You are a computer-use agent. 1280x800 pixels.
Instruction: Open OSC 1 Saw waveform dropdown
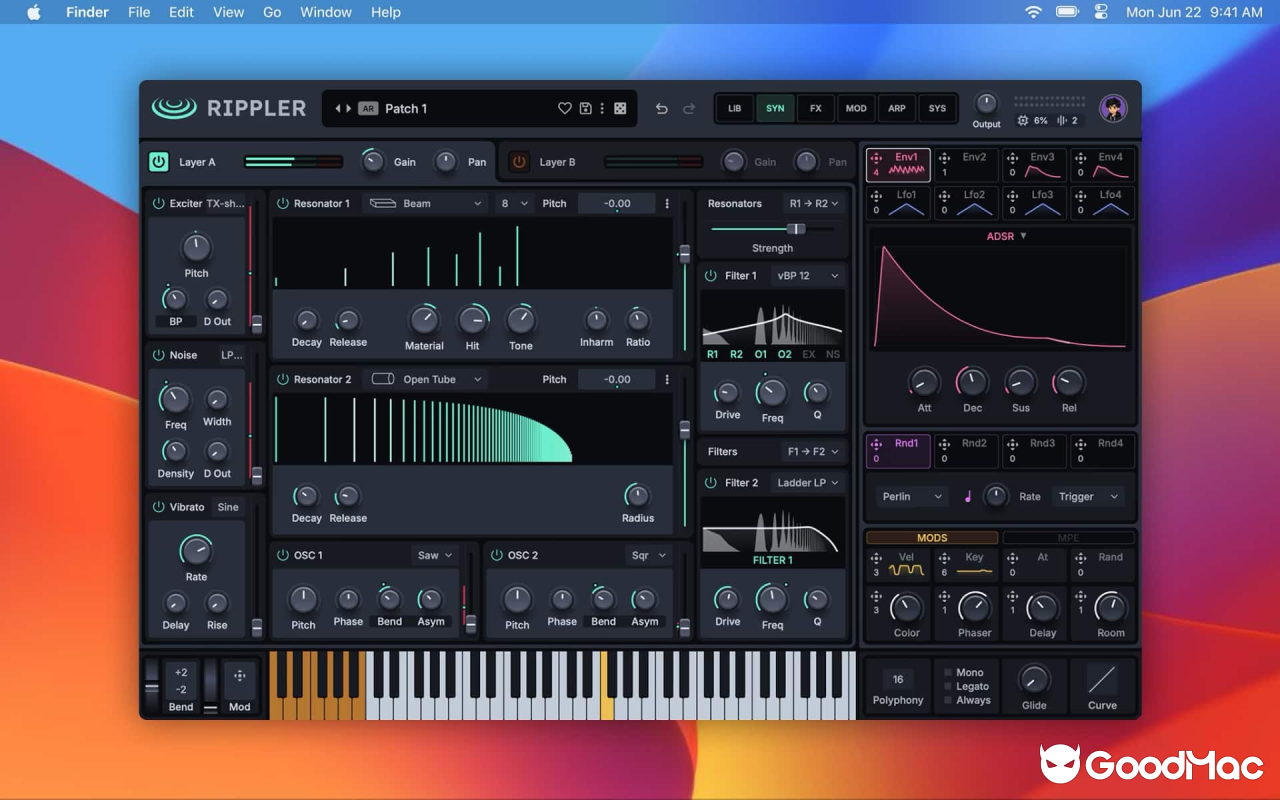[435, 555]
